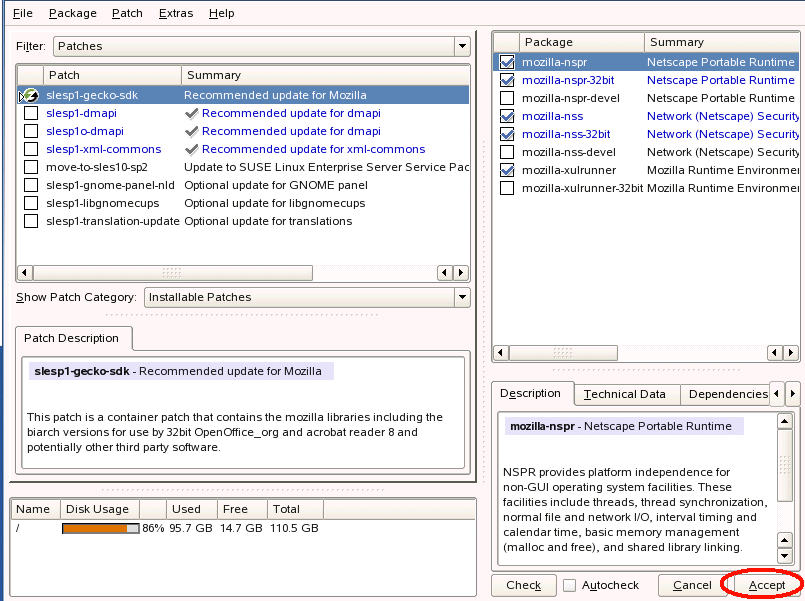The width and height of the screenshot is (805, 601).
Task: Check the mozilla-nss-devel package checkbox
Action: tap(507, 152)
